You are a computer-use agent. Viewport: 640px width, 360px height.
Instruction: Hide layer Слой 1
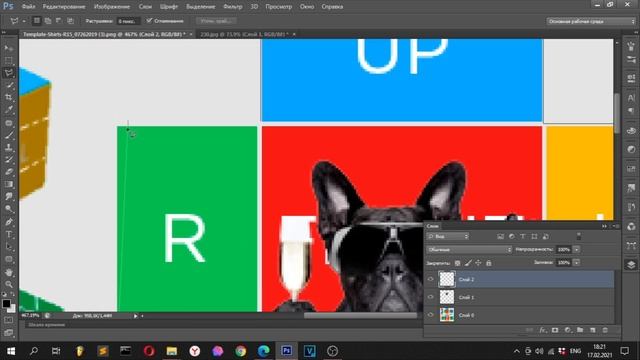431,297
